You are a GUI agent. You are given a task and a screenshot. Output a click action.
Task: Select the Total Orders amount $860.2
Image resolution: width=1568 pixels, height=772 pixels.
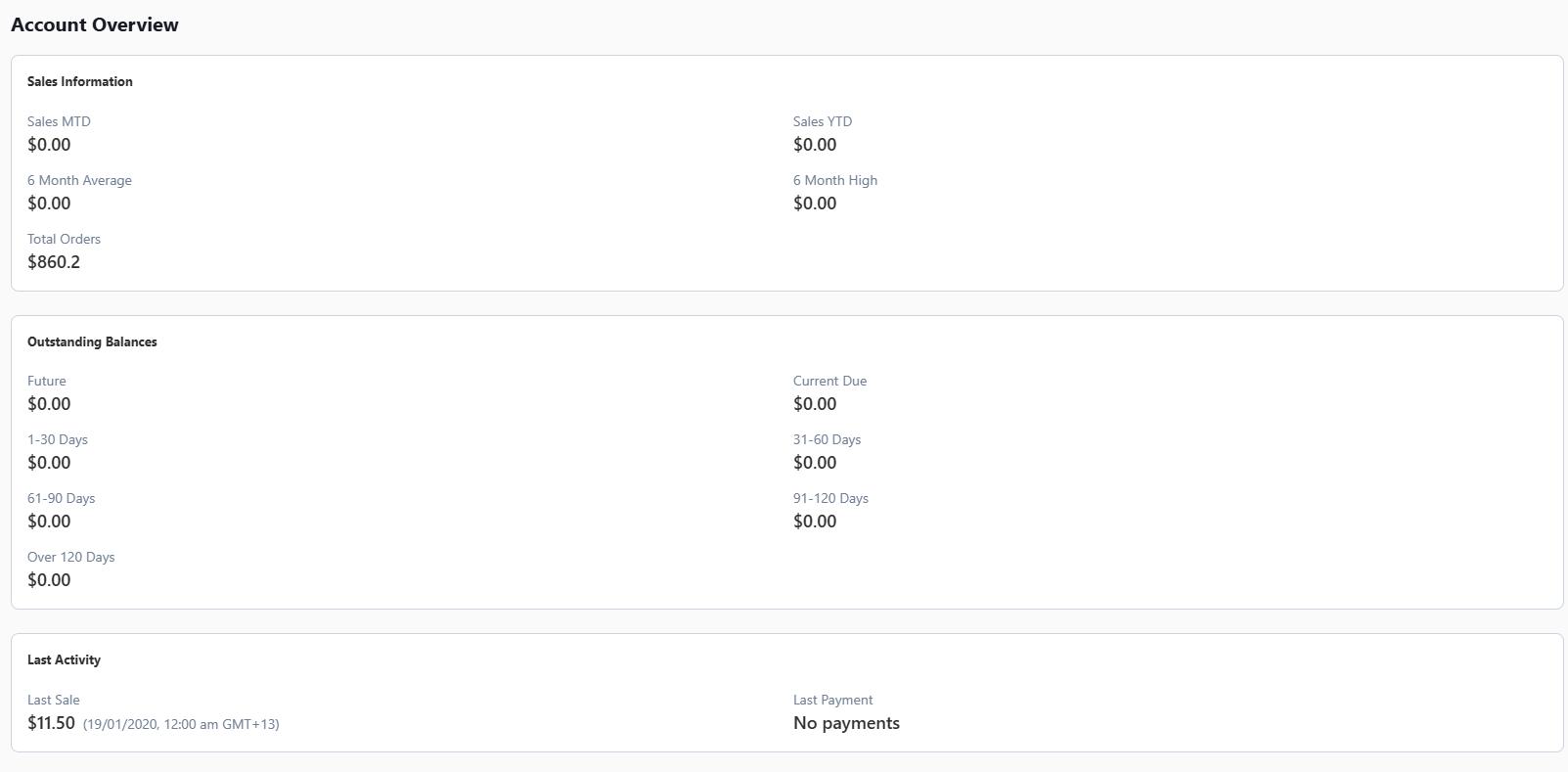tap(54, 262)
